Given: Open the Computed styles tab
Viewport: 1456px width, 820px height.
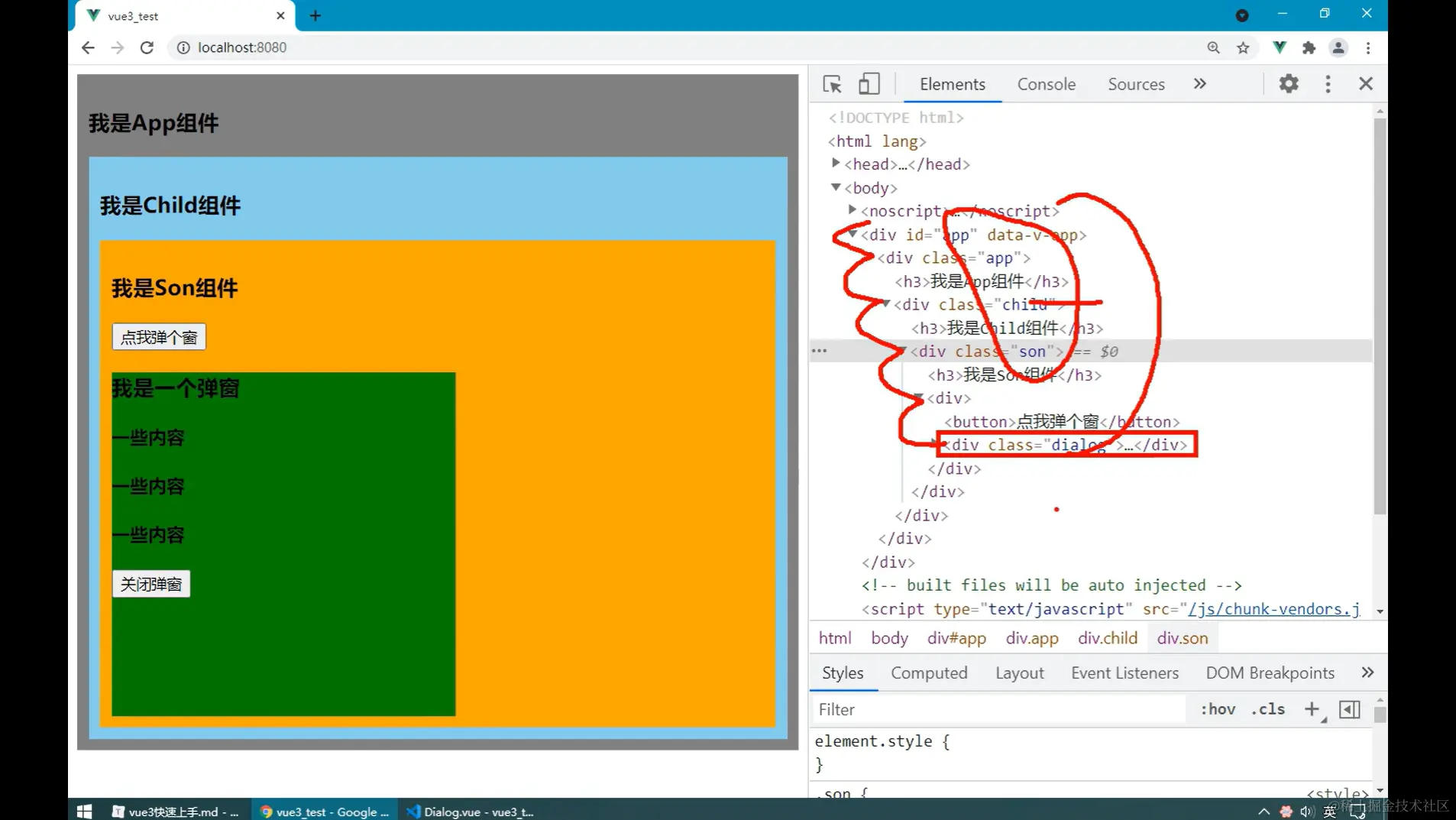Looking at the screenshot, I should click(929, 673).
